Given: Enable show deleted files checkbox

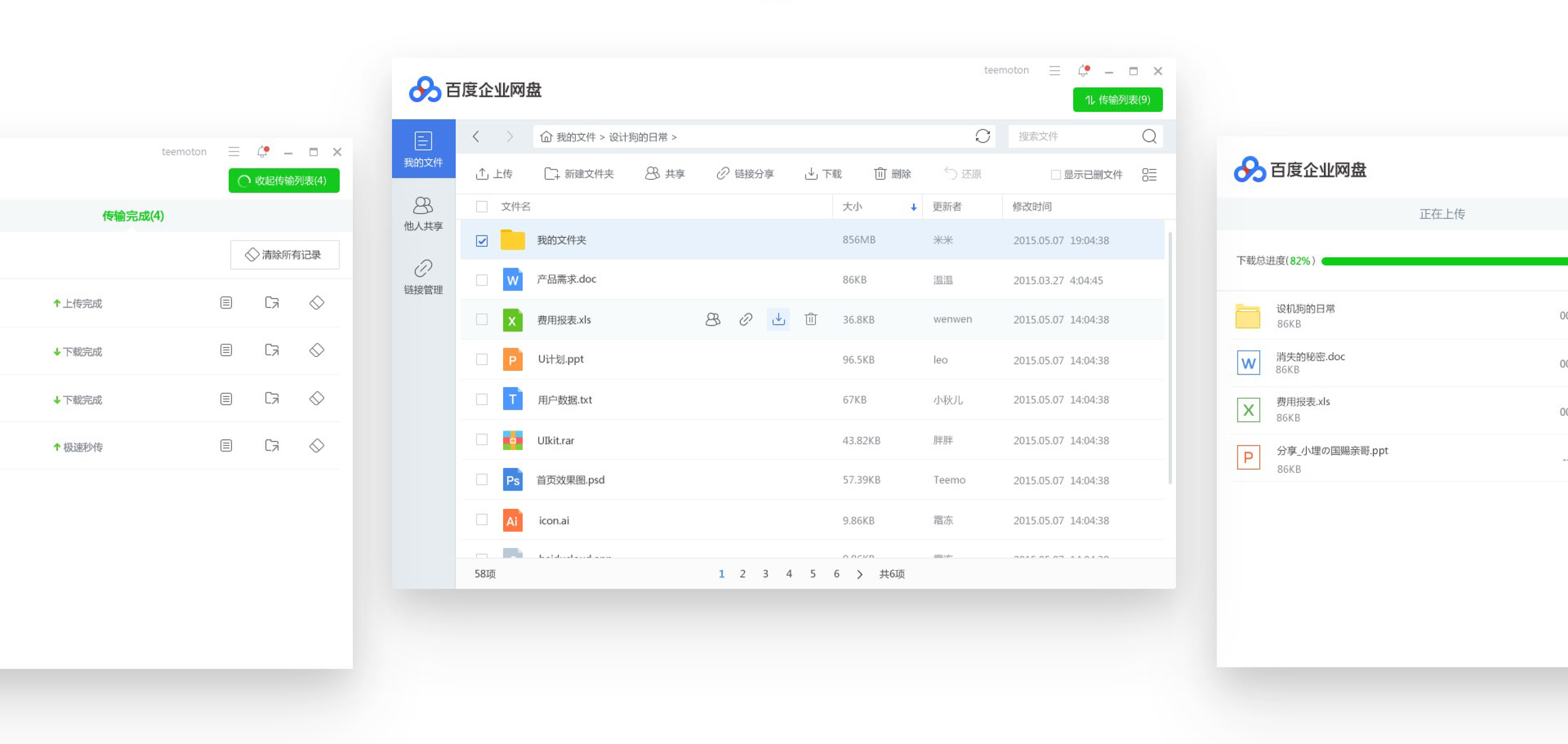Looking at the screenshot, I should 1056,174.
